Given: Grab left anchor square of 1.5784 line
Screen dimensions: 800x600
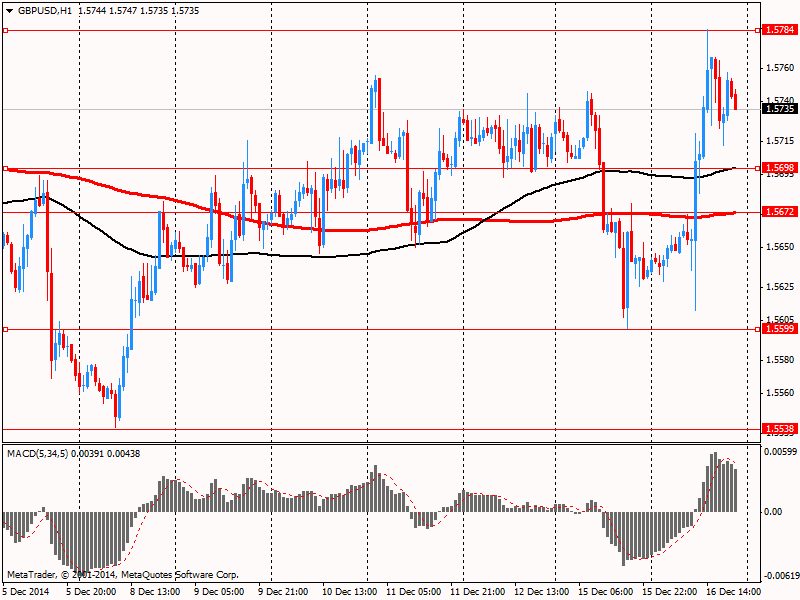Looking at the screenshot, I should point(5,31).
